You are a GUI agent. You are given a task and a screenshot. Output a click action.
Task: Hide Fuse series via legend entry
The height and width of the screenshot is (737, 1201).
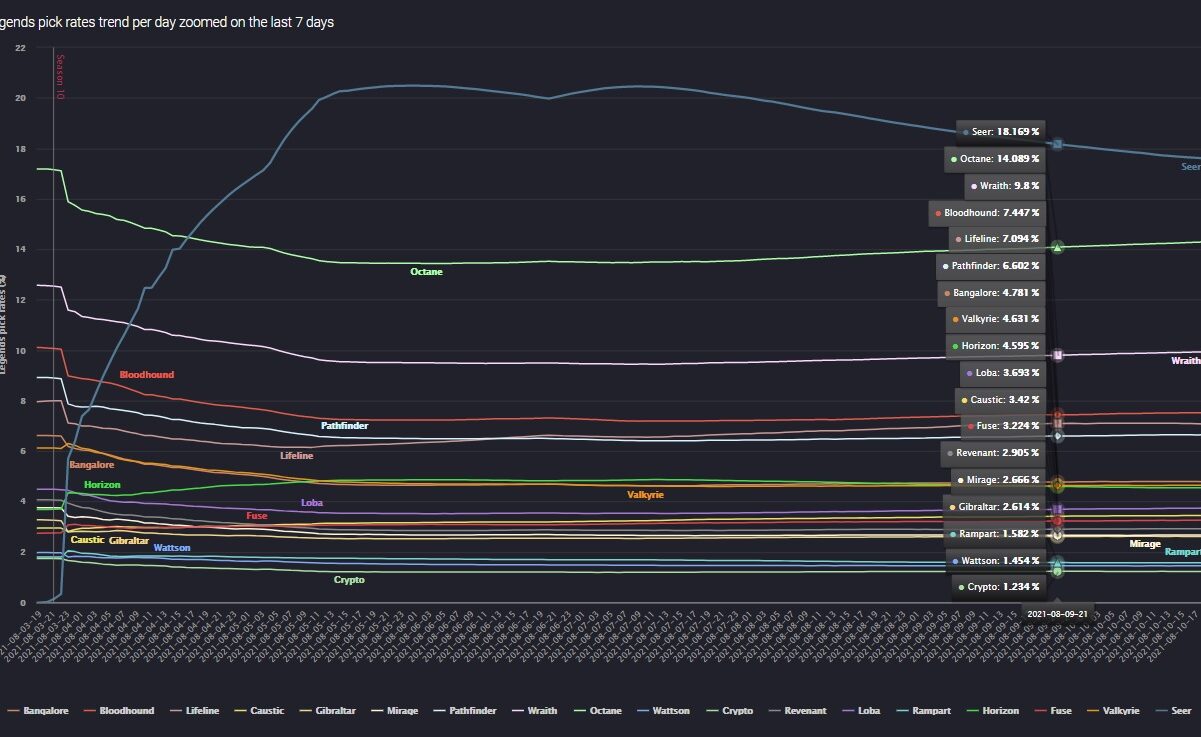(1052, 711)
